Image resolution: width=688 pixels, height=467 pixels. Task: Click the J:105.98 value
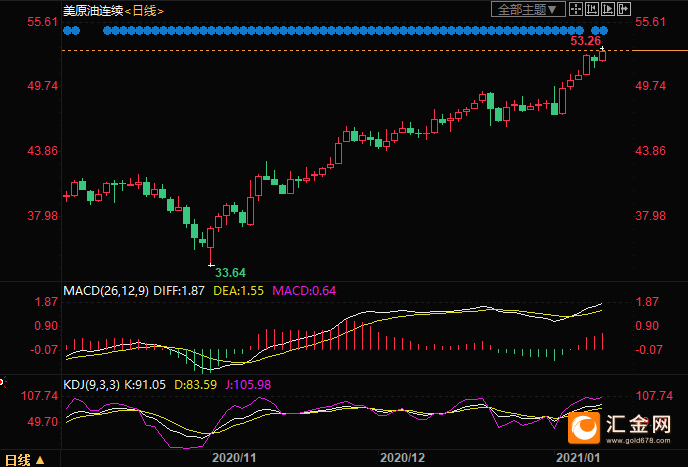pyautogui.click(x=248, y=385)
